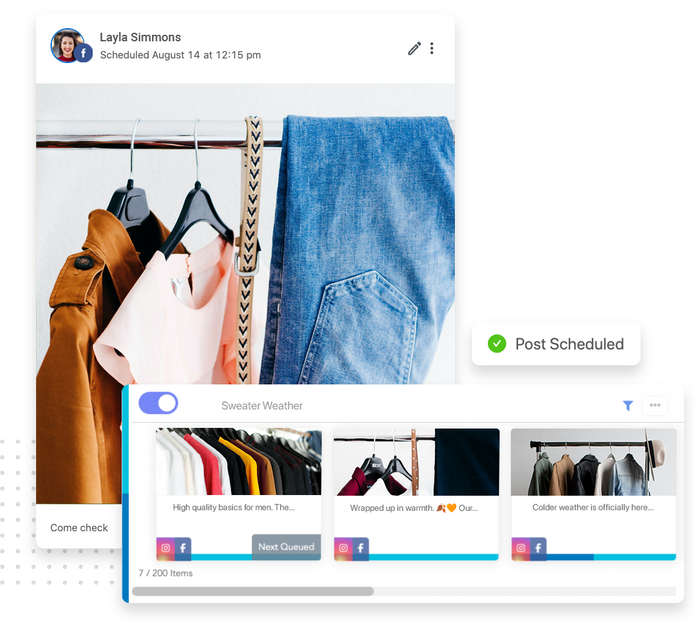Click Facebook icon on the men's basics card
This screenshot has height=627, width=700.
coord(183,548)
